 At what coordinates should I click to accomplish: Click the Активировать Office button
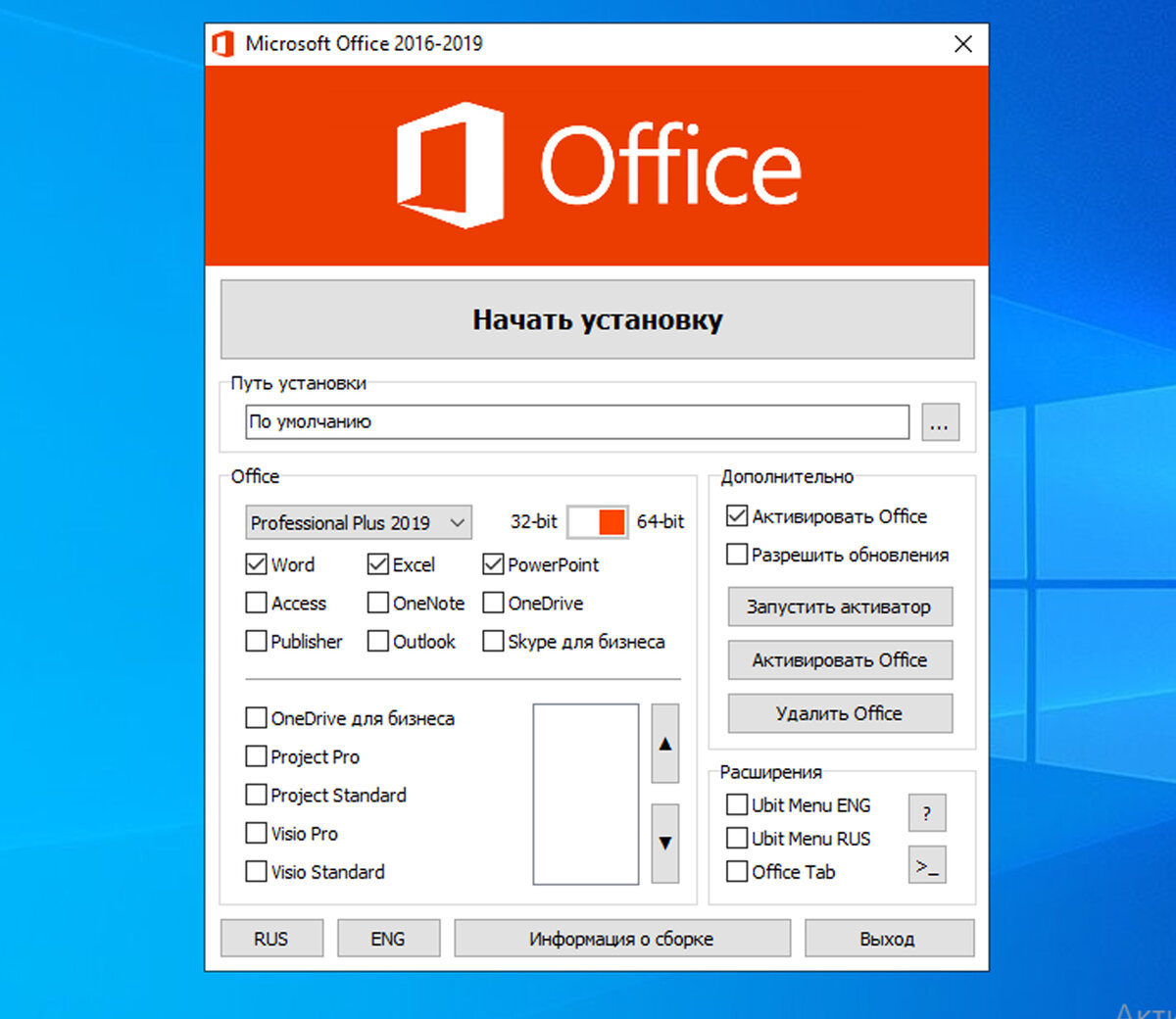pos(840,659)
